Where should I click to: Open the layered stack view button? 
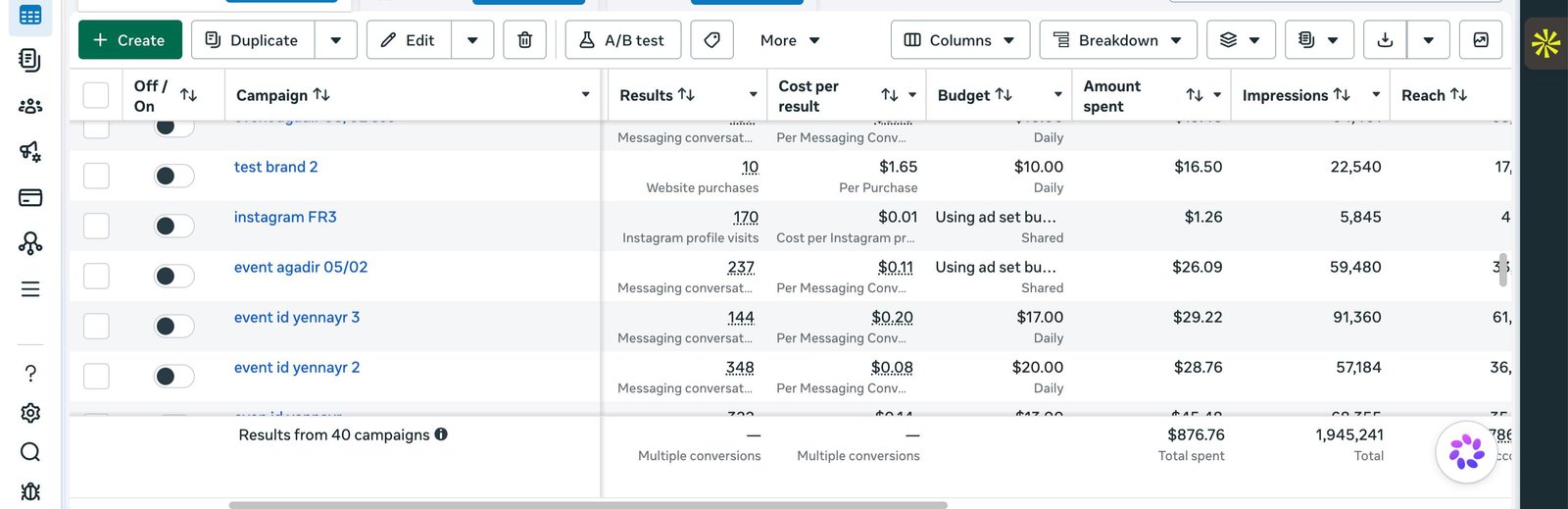[1241, 40]
